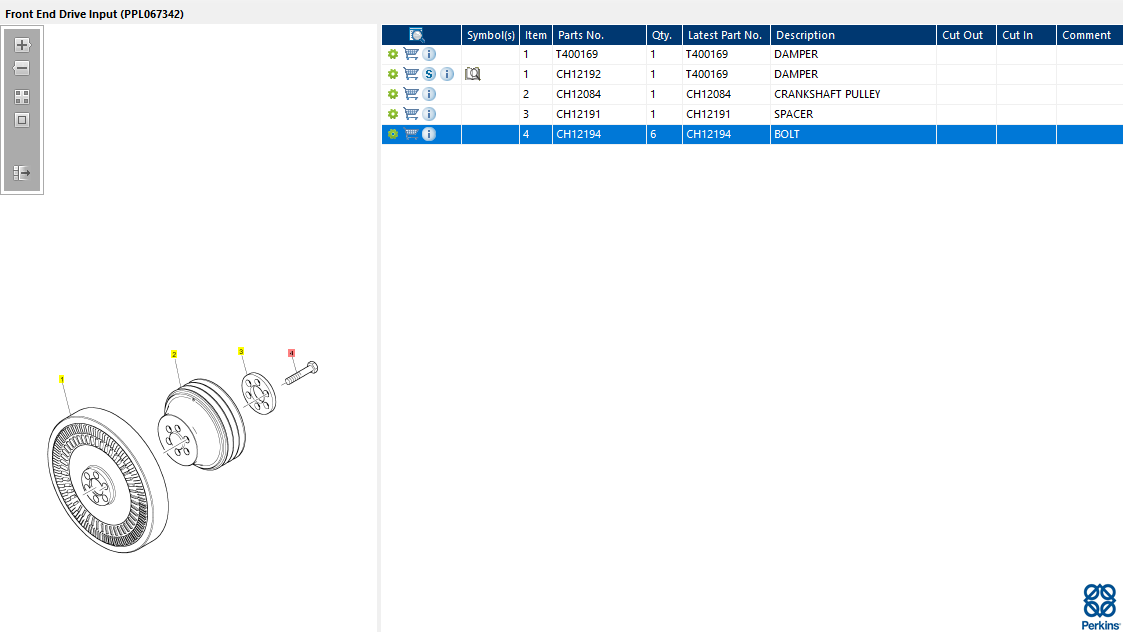Click the bolt drawing in diagram
Screen dimensions: 1123x632
[302, 373]
